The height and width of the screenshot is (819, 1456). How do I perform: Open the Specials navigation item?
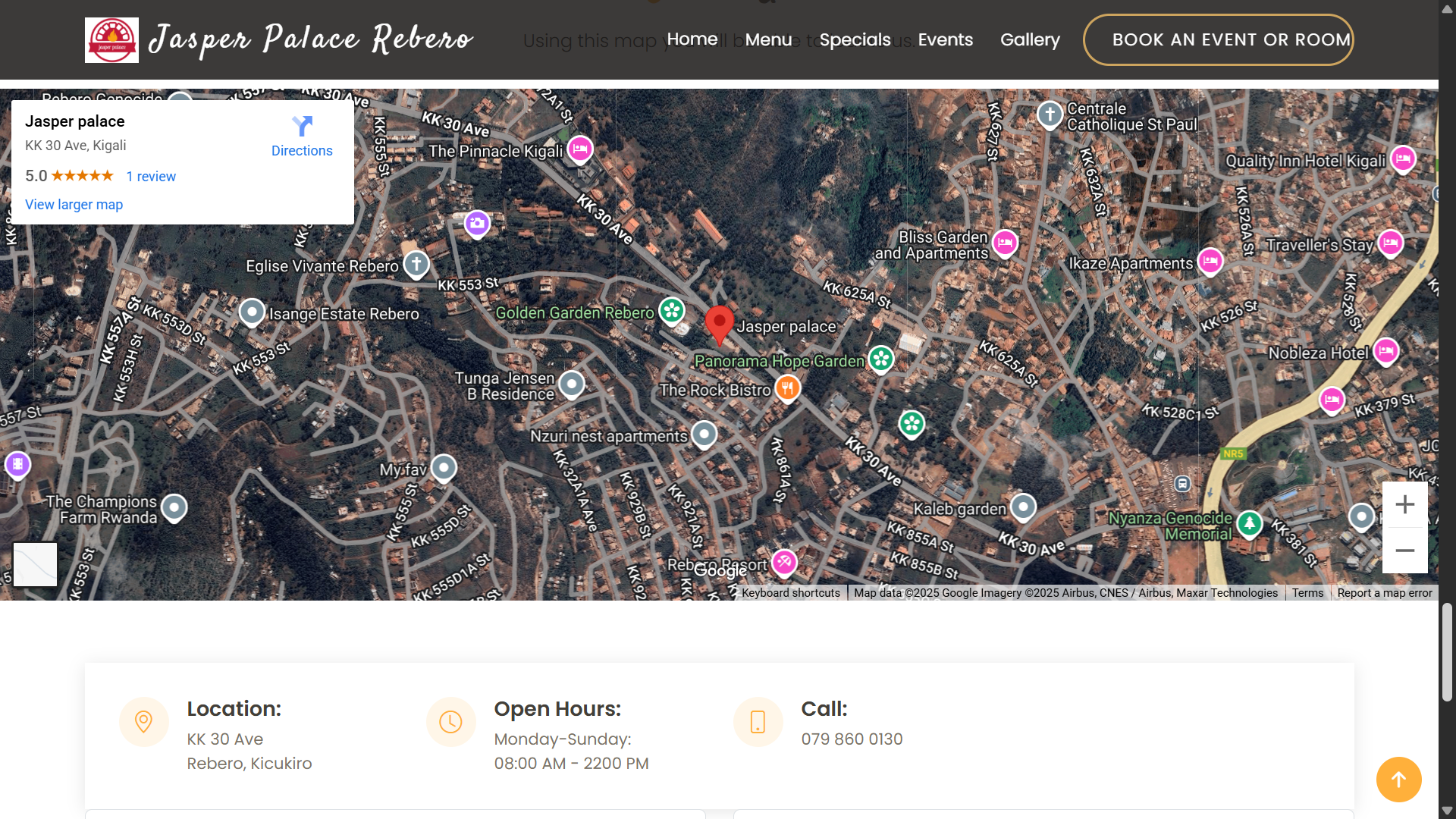pos(855,39)
